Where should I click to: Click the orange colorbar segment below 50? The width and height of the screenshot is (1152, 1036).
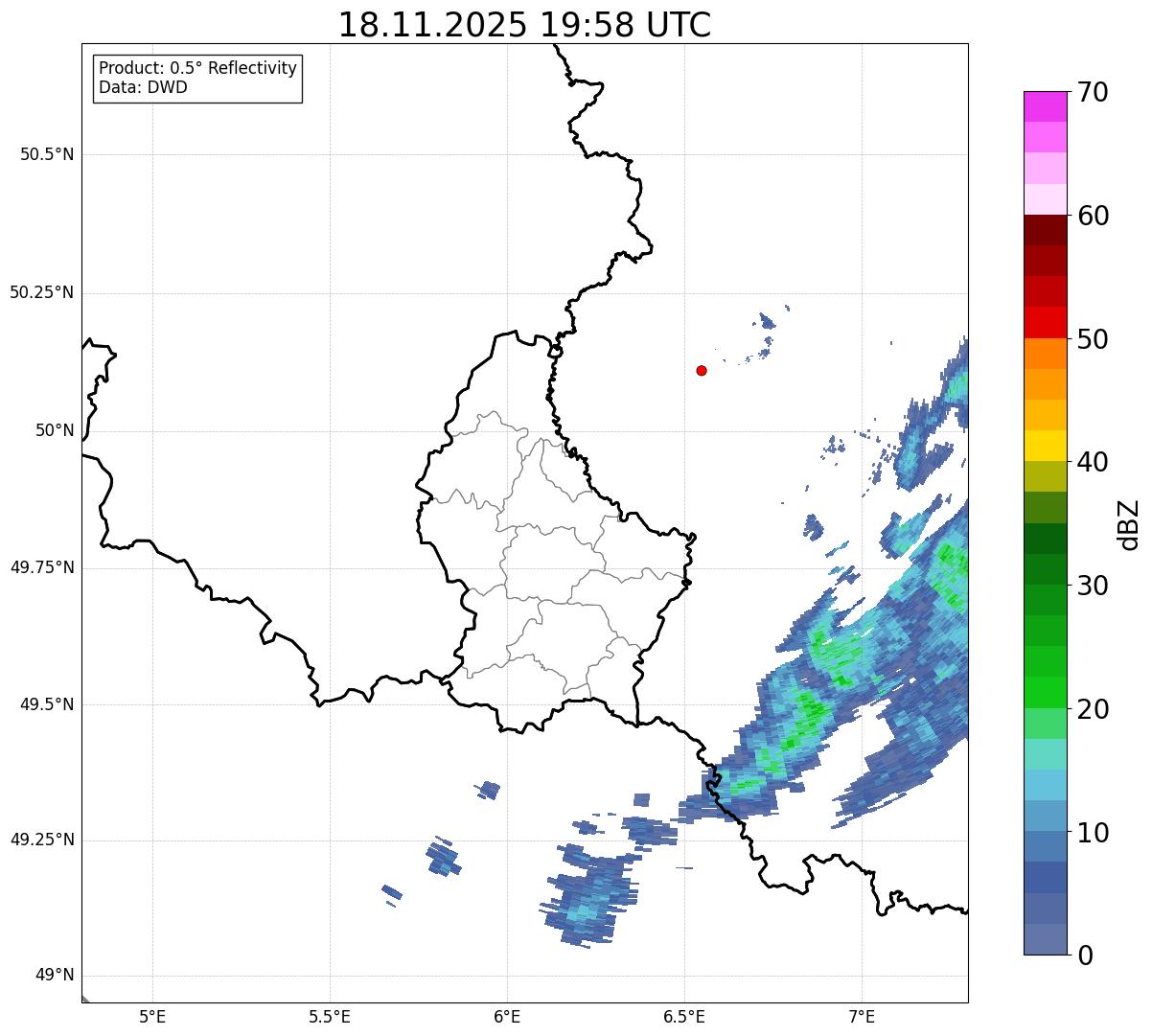[1045, 354]
